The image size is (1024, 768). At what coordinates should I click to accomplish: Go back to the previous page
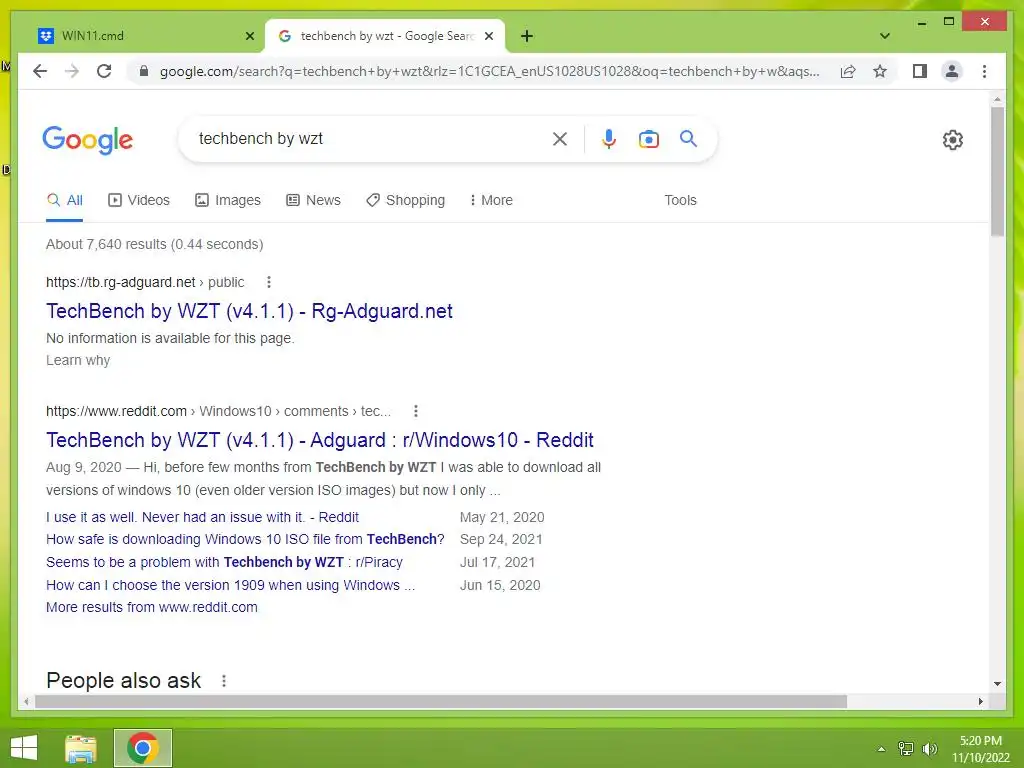tap(40, 71)
